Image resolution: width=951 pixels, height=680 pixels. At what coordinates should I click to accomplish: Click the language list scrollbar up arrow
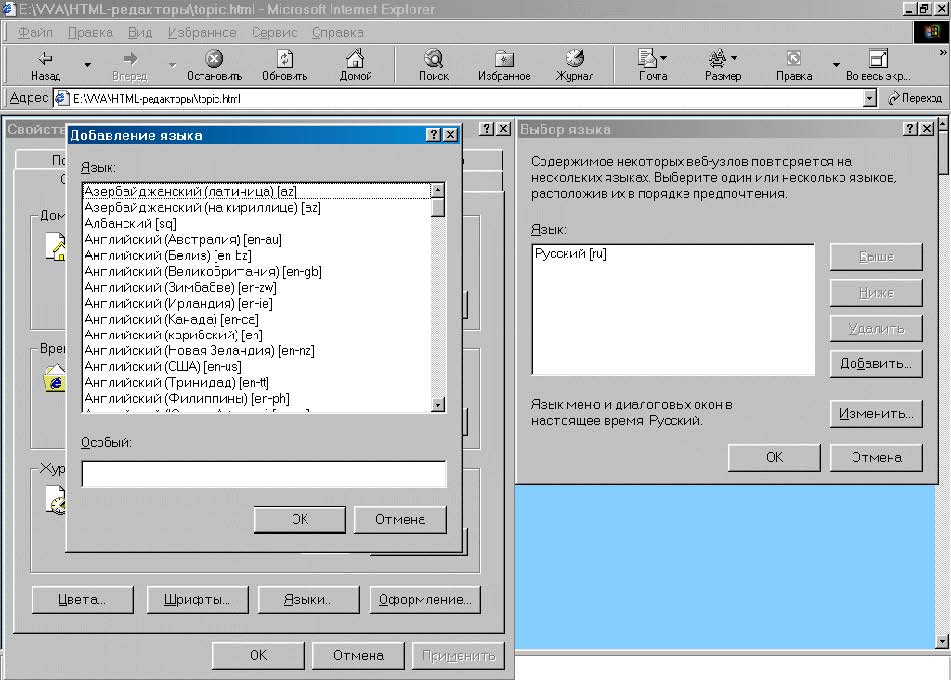(438, 190)
